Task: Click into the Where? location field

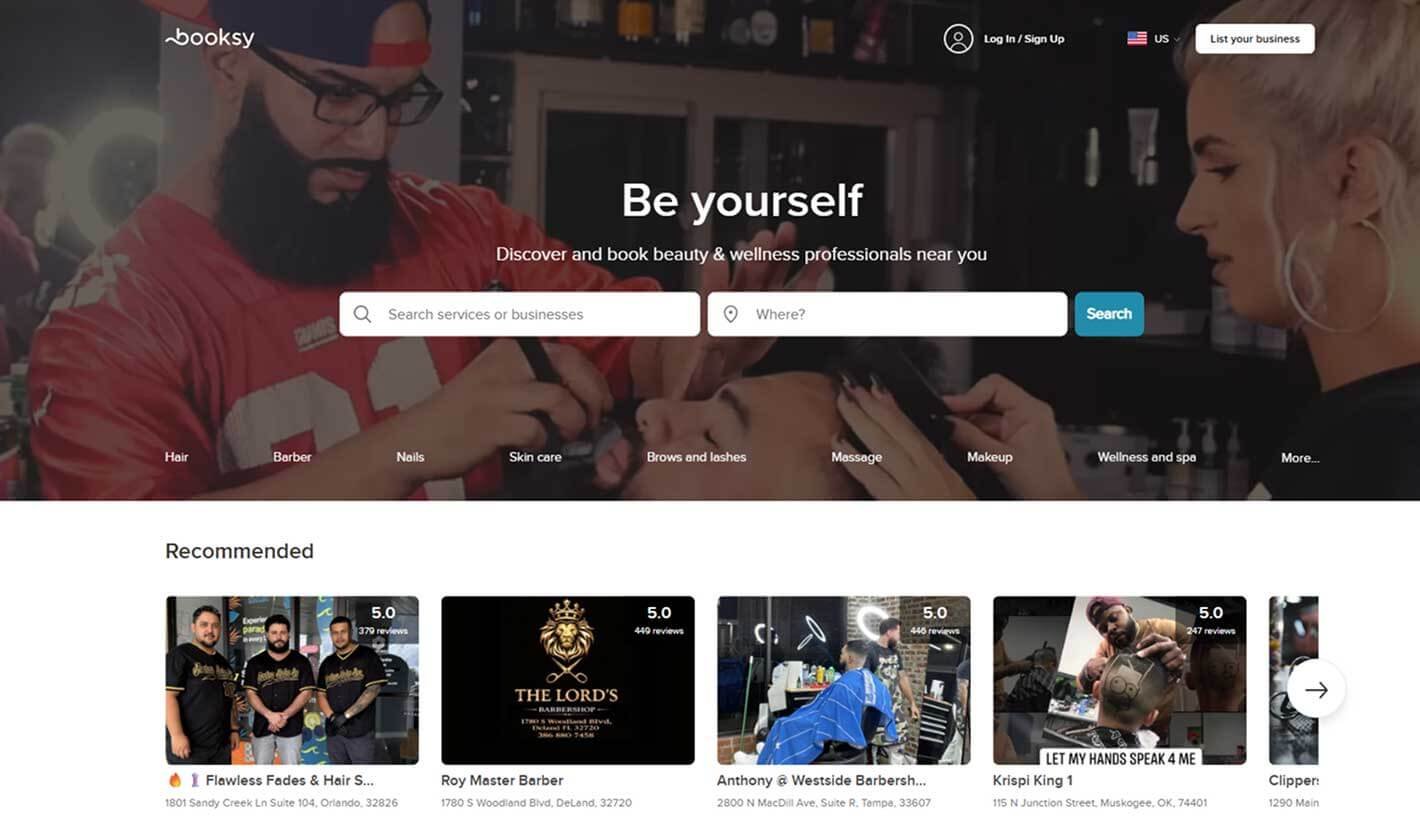Action: (887, 314)
